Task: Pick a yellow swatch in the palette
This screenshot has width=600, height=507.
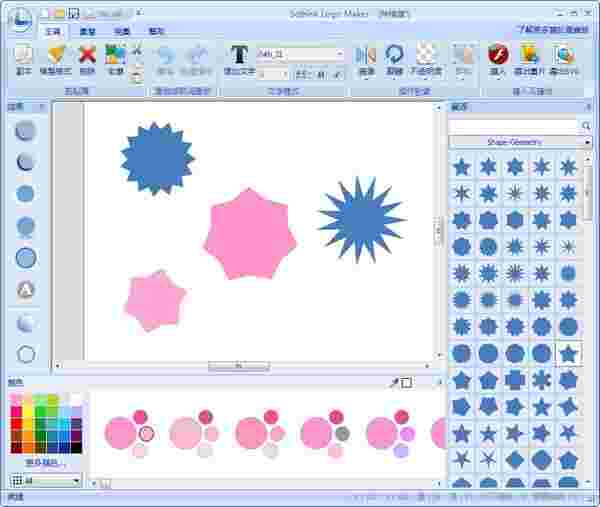Action: 28,412
